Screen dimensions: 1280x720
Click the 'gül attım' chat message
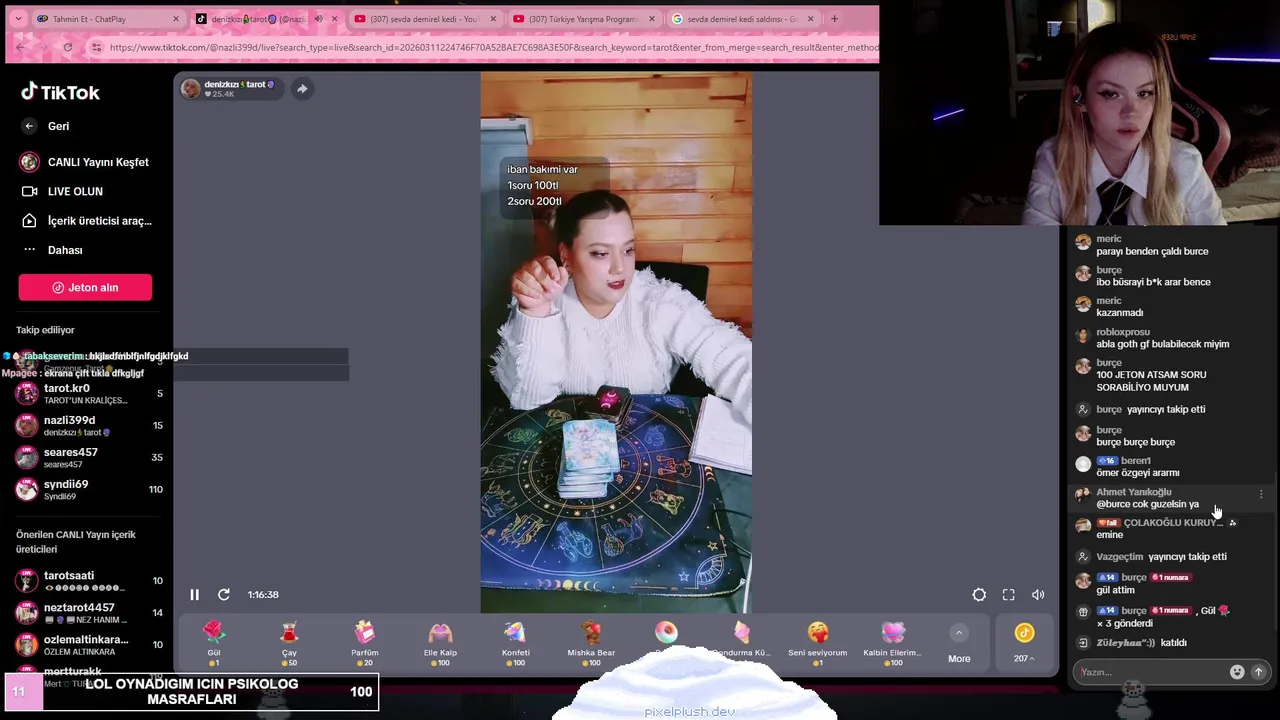point(1115,590)
